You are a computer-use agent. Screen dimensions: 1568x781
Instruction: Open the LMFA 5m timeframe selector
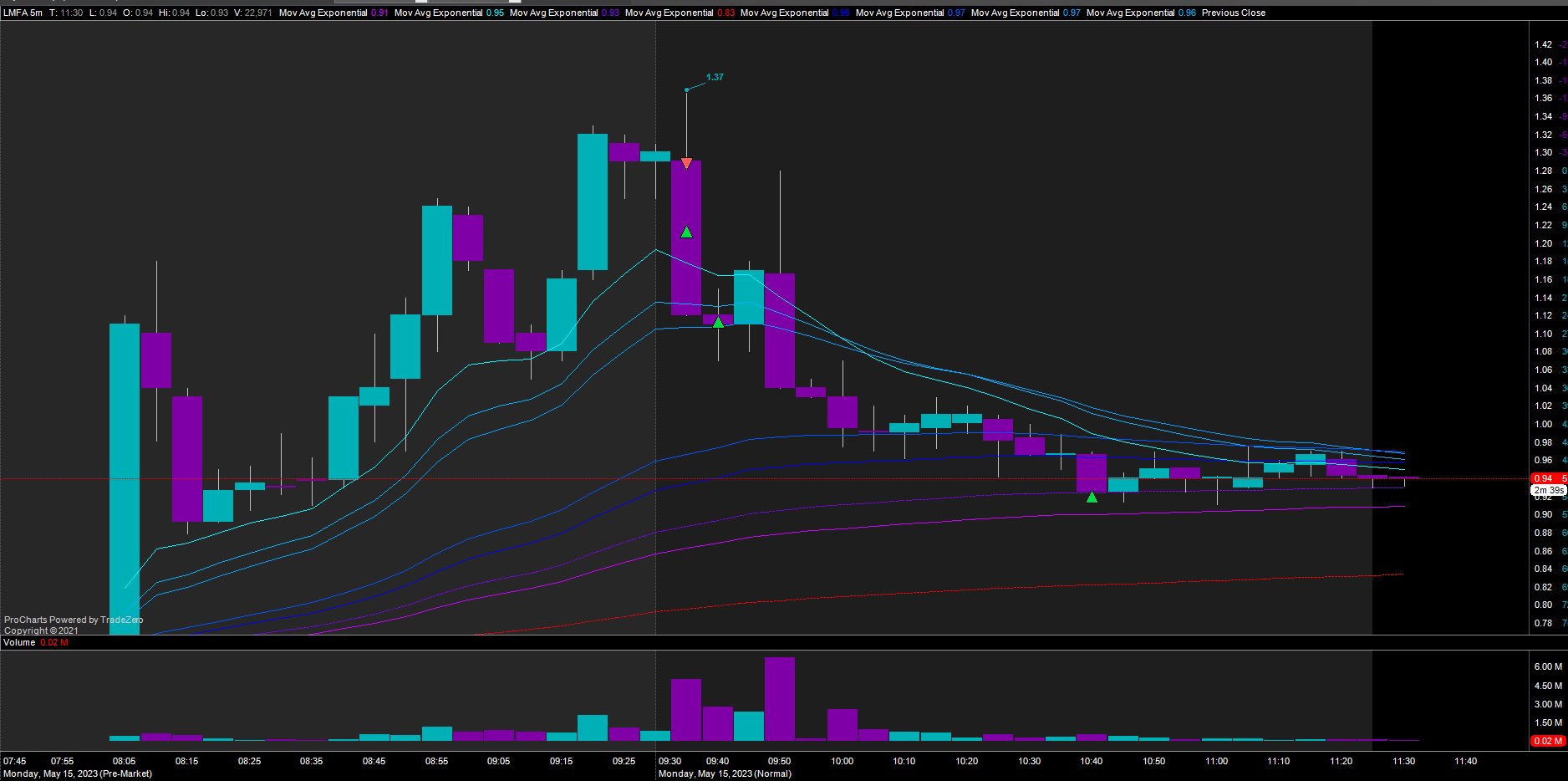[x=21, y=13]
